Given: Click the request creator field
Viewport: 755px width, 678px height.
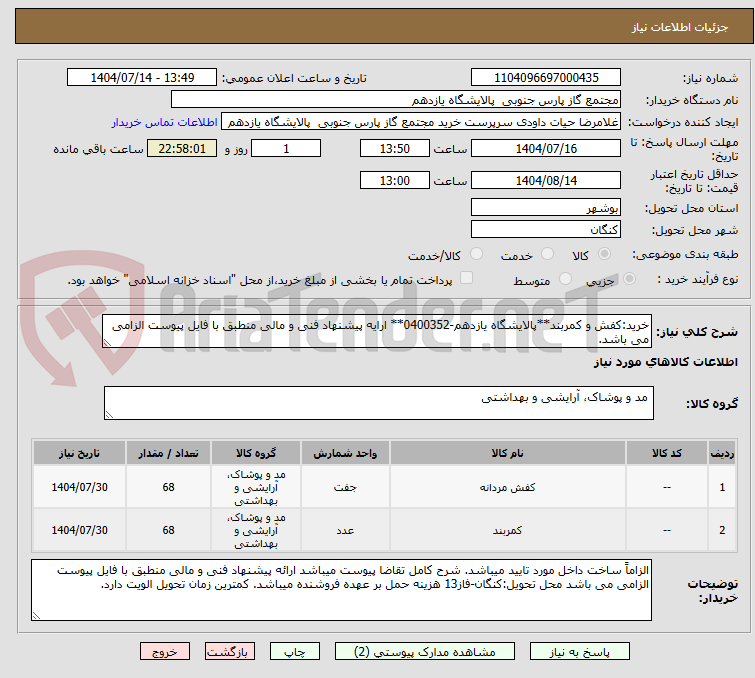Looking at the screenshot, I should click(x=421, y=122).
